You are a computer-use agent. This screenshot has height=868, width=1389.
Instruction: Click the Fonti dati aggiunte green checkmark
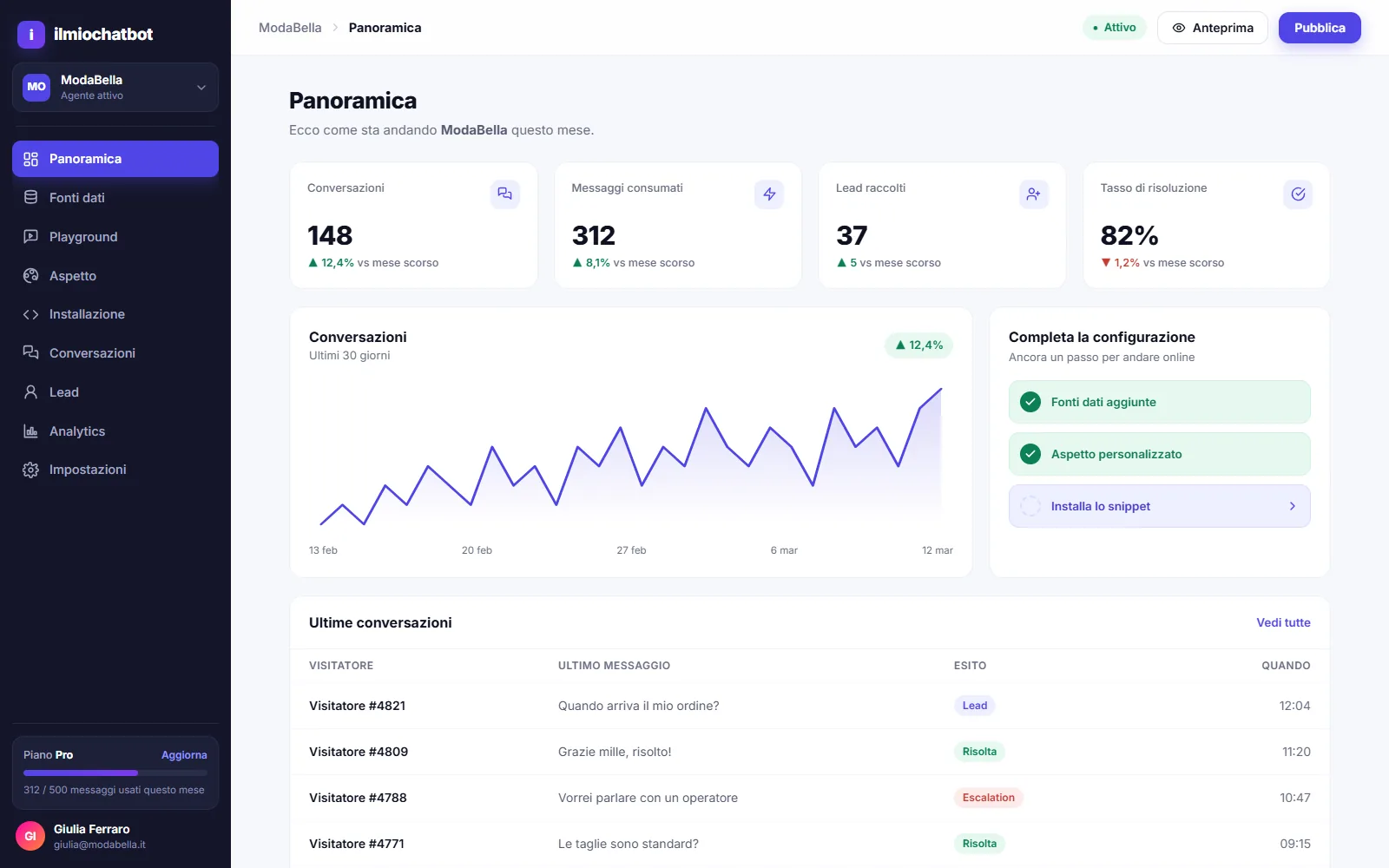(1030, 402)
